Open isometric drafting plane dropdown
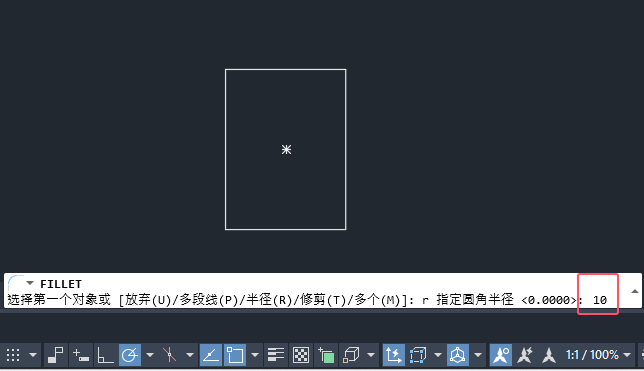The height and width of the screenshot is (371, 644). tap(190, 355)
